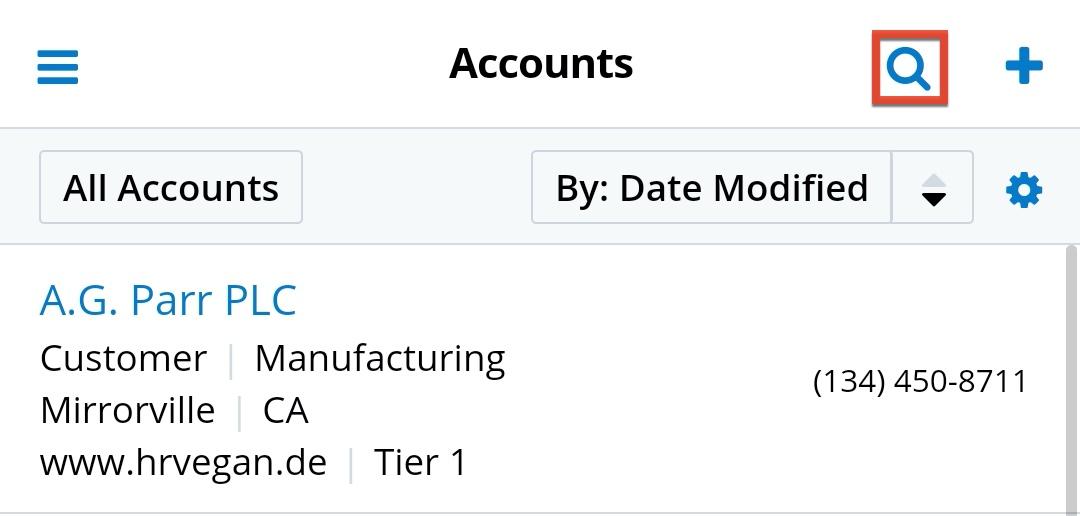Click the Mirrorville city text
Screen dimensions: 1080x516
[x=127, y=410]
